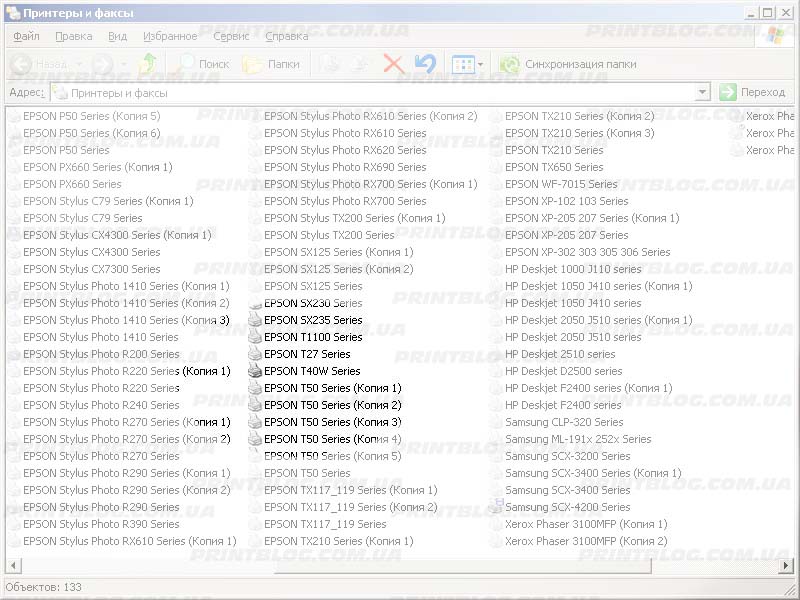Select the EPSON T40W Series printer icon
Image resolution: width=800 pixels, height=600 pixels.
click(255, 371)
